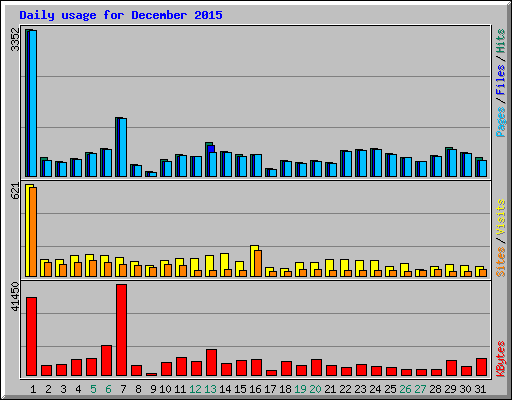Select green weekend day label 19
The height and width of the screenshot is (400, 512).
(300, 389)
